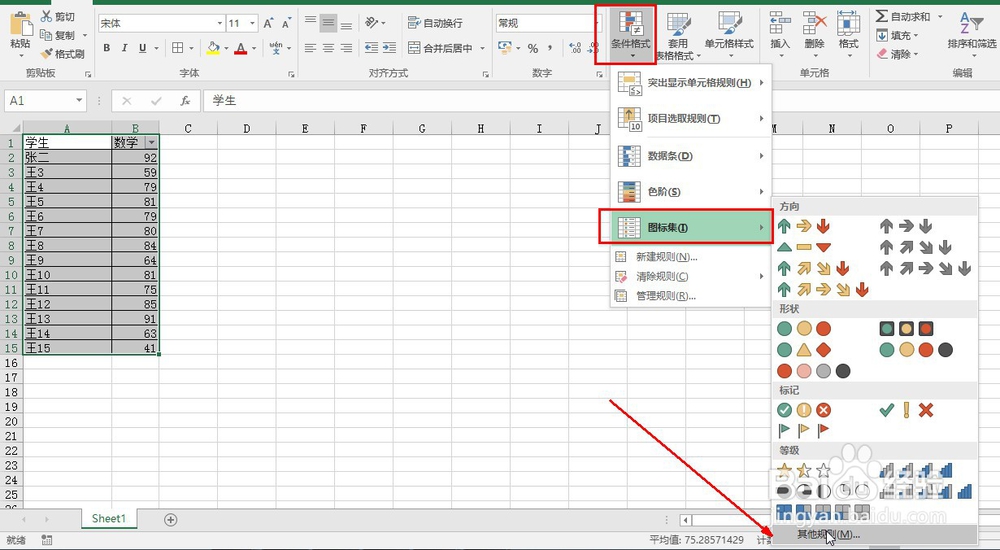Click More Rules (其他规则) at the bottom

click(x=875, y=535)
